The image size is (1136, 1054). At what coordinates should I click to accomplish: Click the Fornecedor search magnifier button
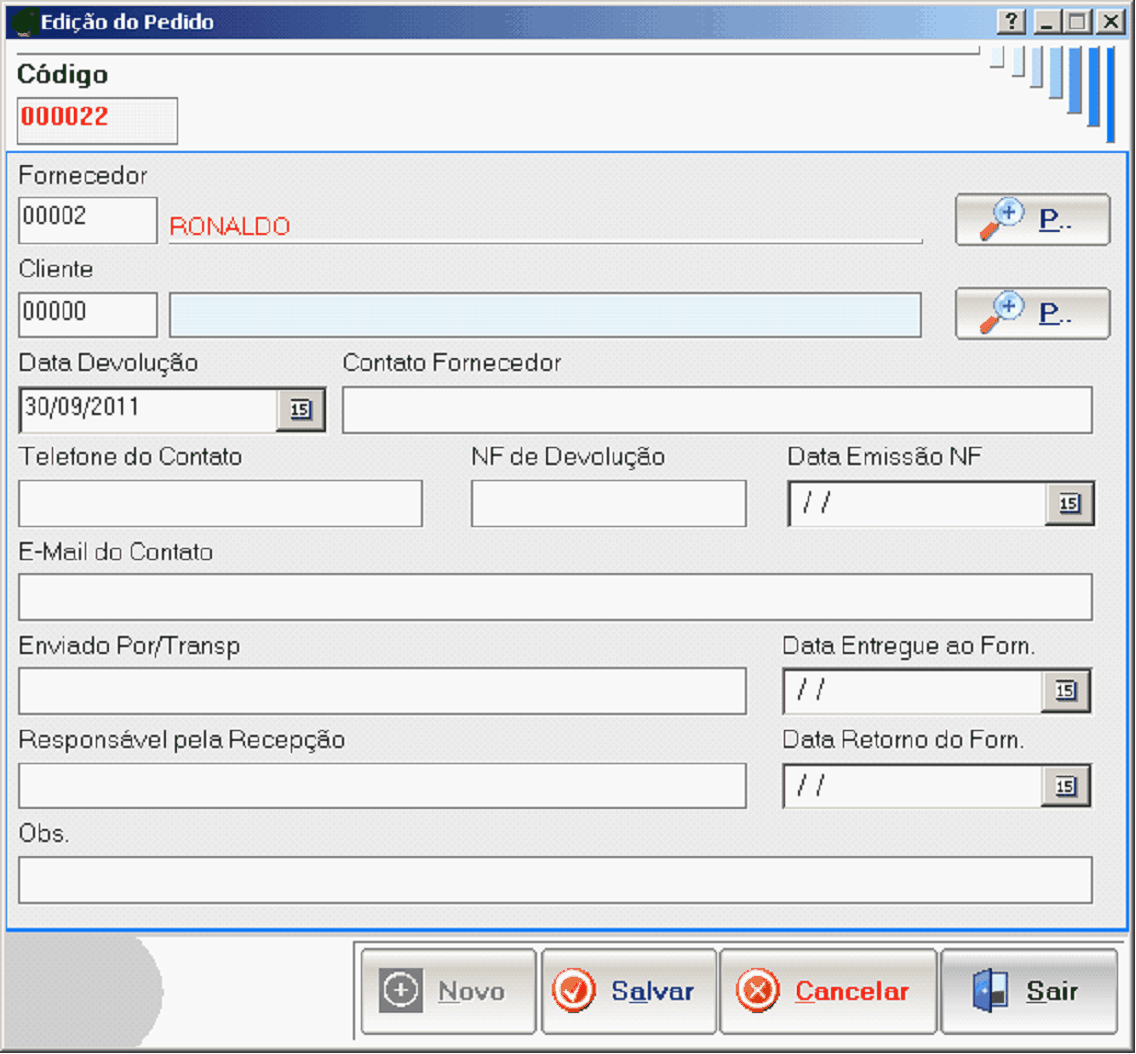point(1032,220)
